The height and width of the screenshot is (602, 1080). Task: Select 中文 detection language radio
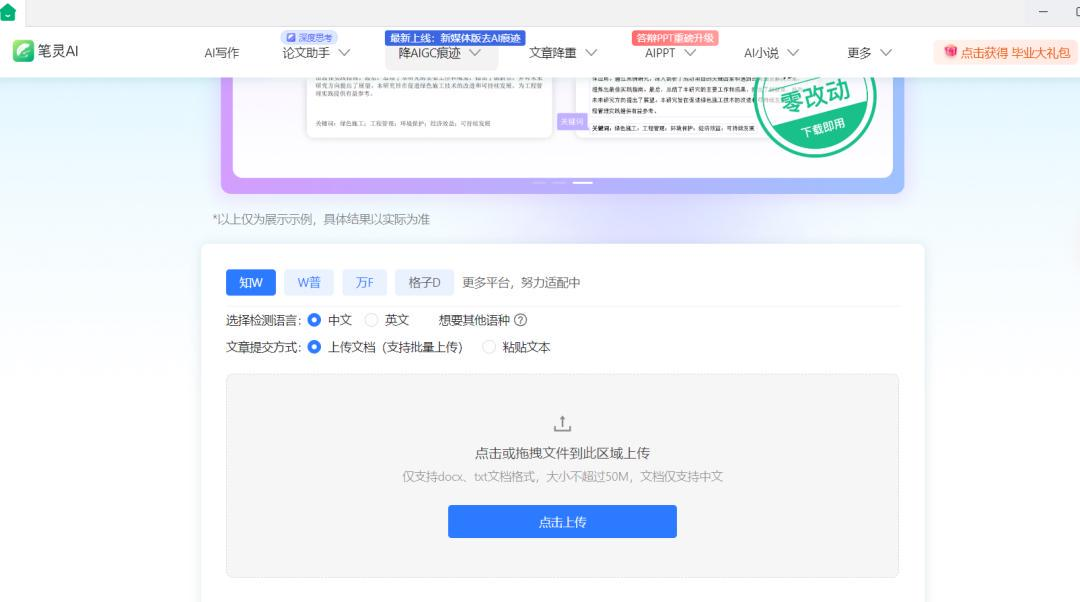[314, 320]
